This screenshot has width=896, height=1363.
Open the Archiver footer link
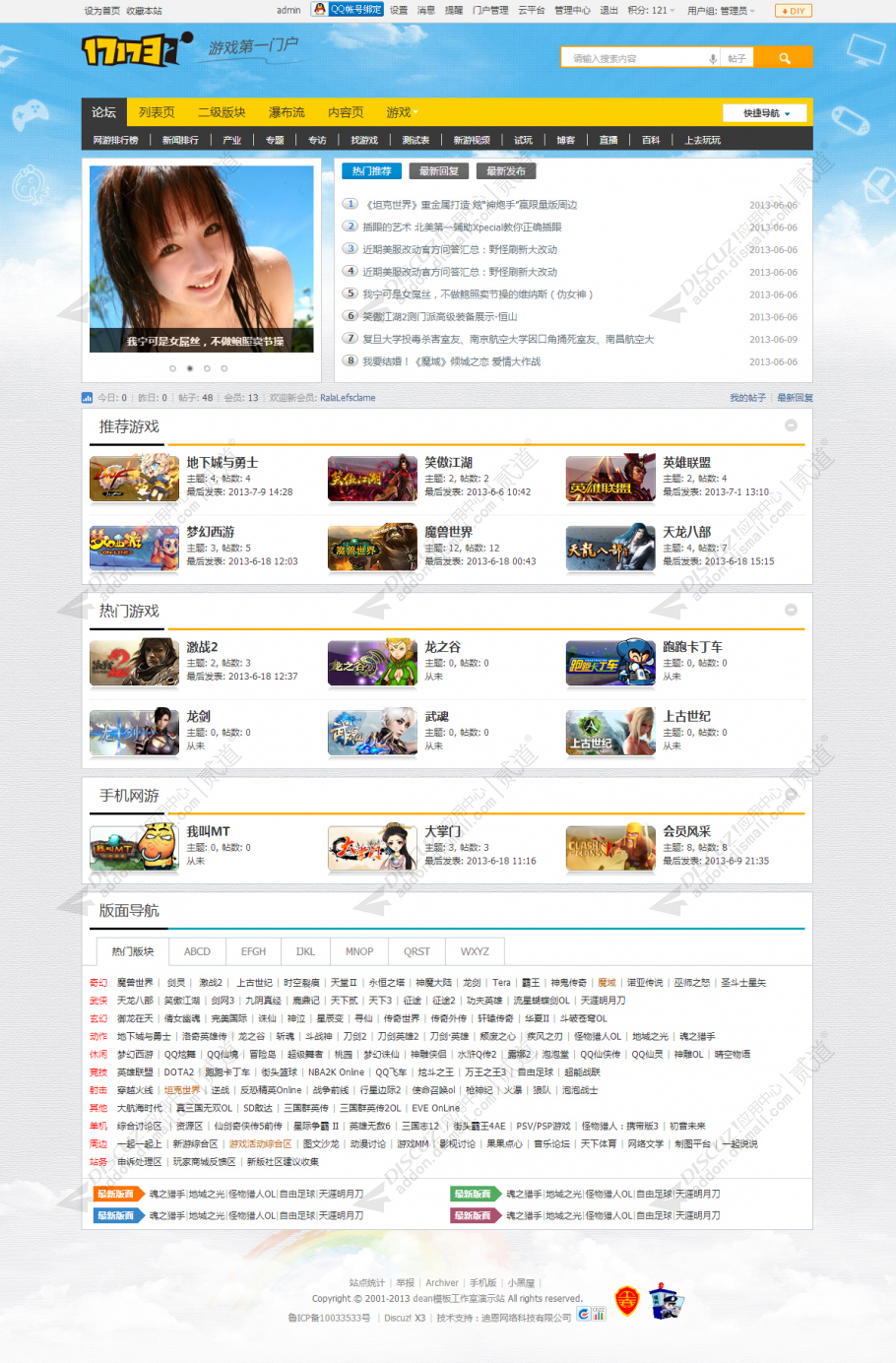click(x=442, y=1283)
